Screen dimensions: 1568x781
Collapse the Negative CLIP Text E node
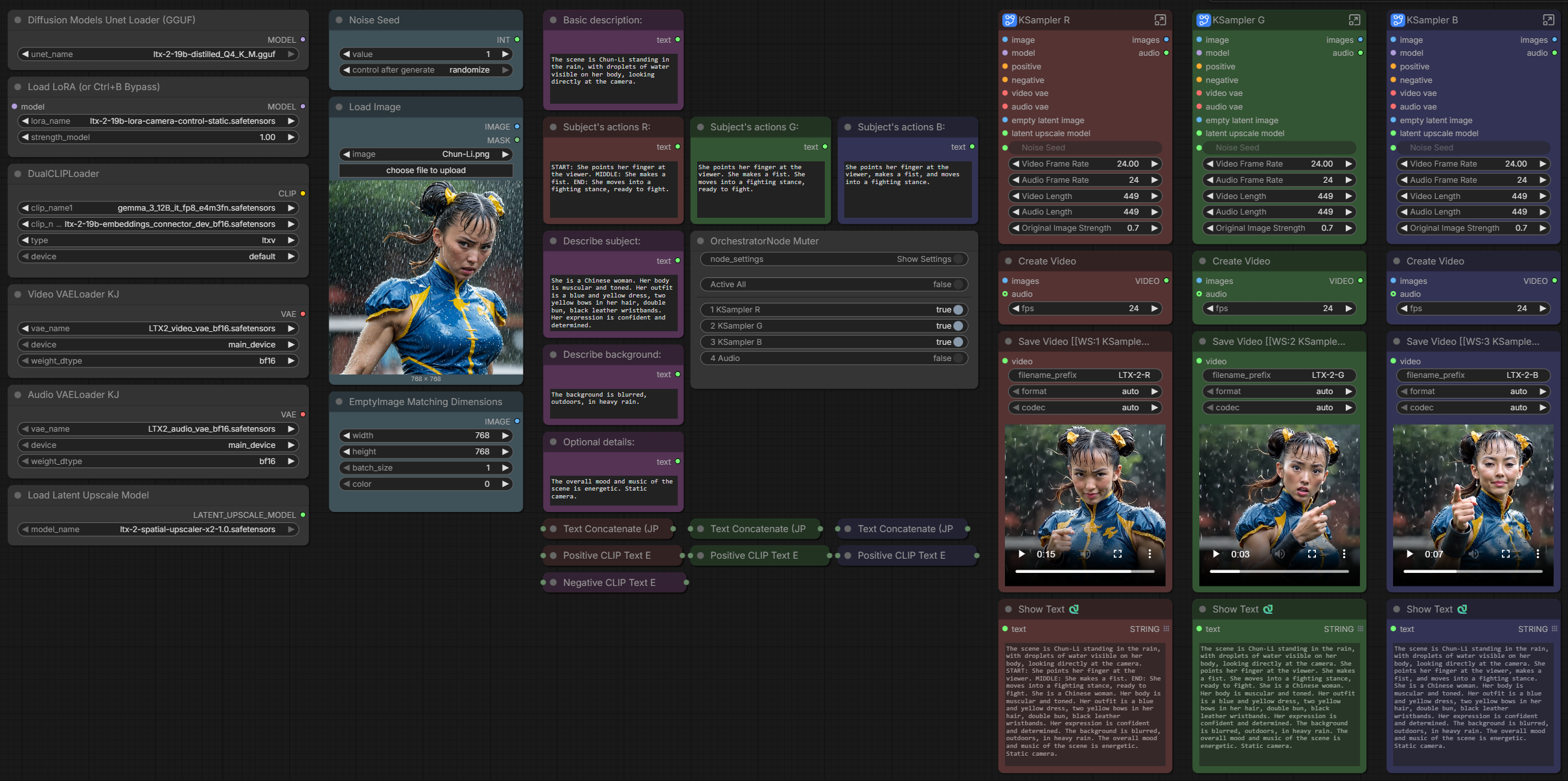point(553,583)
